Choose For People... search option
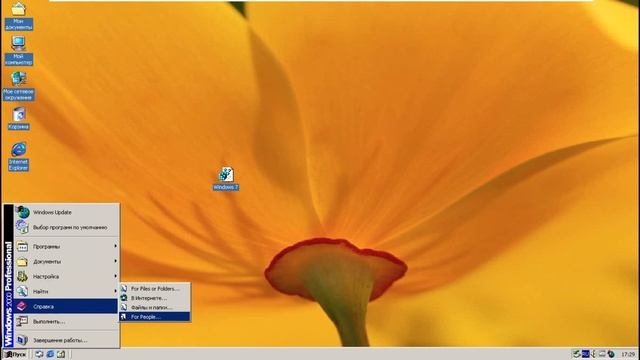 (x=155, y=317)
